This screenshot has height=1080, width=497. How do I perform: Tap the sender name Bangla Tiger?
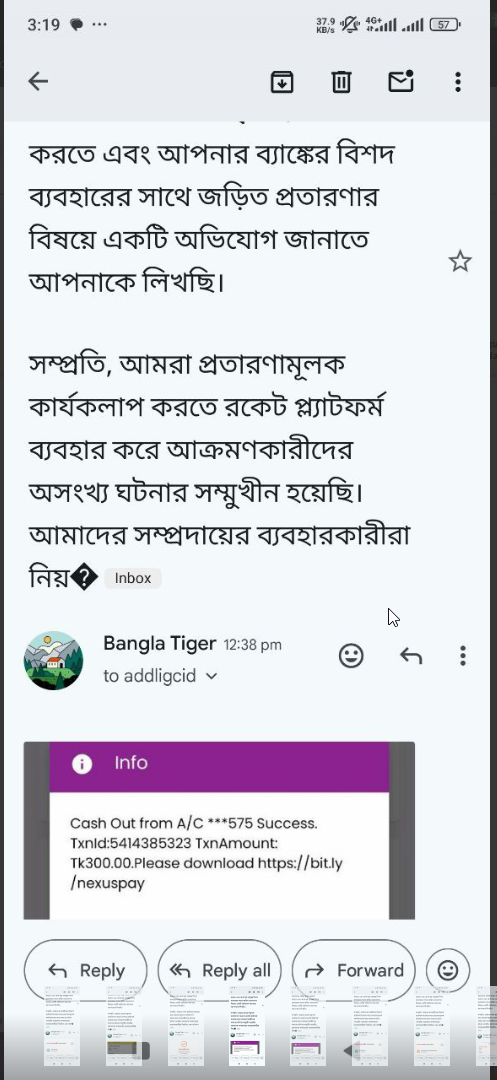tap(160, 643)
